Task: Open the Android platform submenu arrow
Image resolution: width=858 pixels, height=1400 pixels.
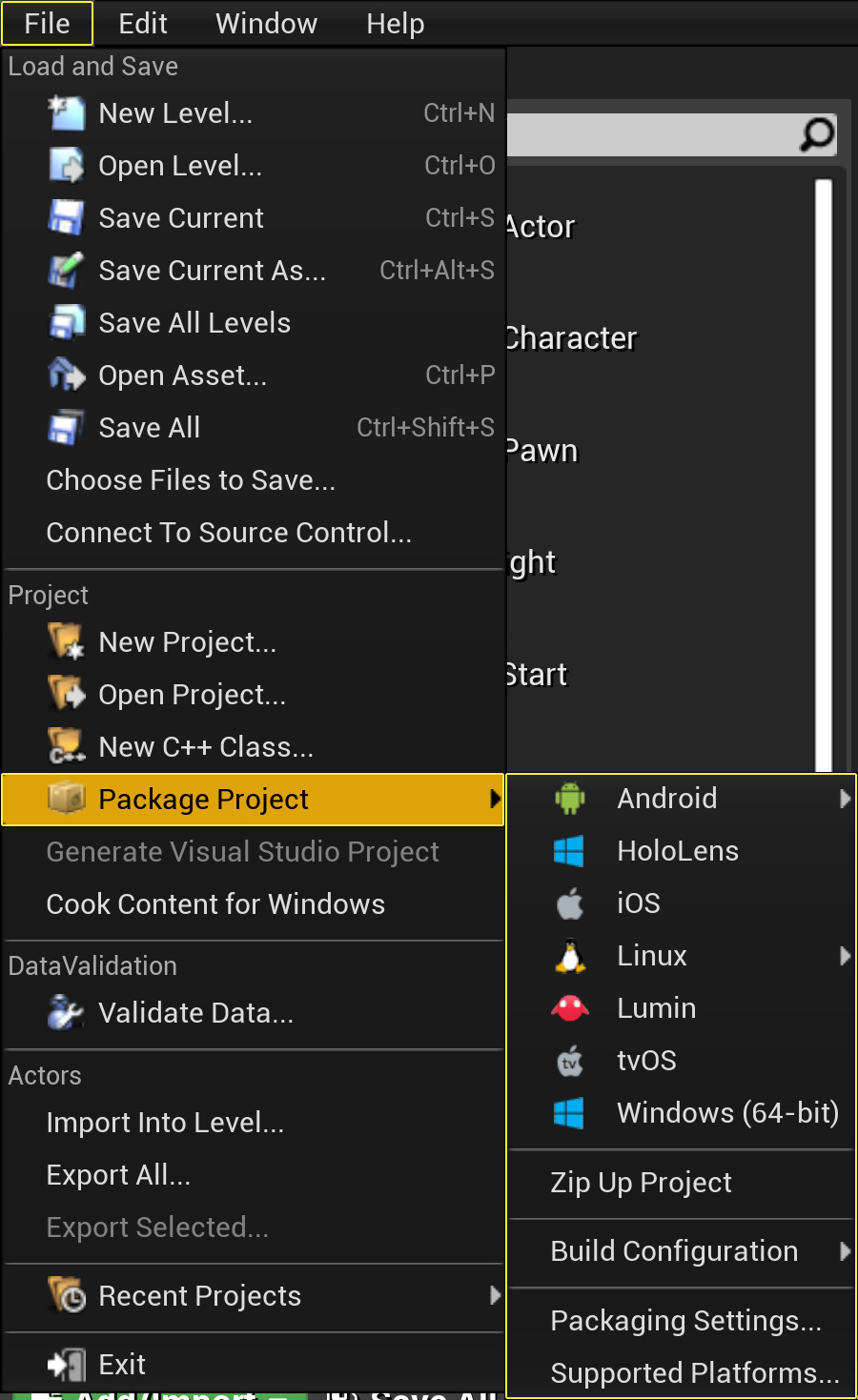Action: click(x=845, y=798)
